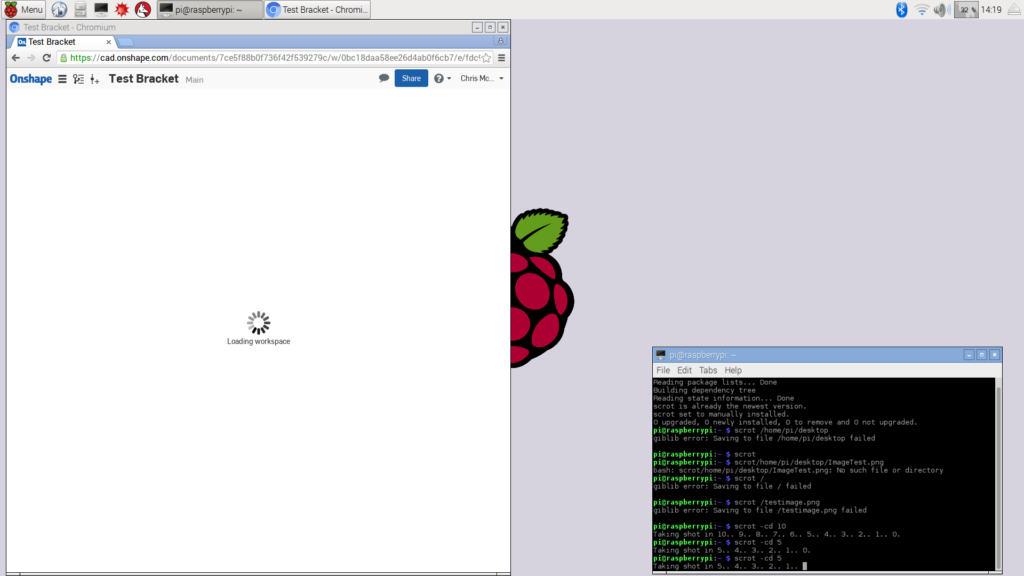Maximize the terminal window

coord(982,355)
